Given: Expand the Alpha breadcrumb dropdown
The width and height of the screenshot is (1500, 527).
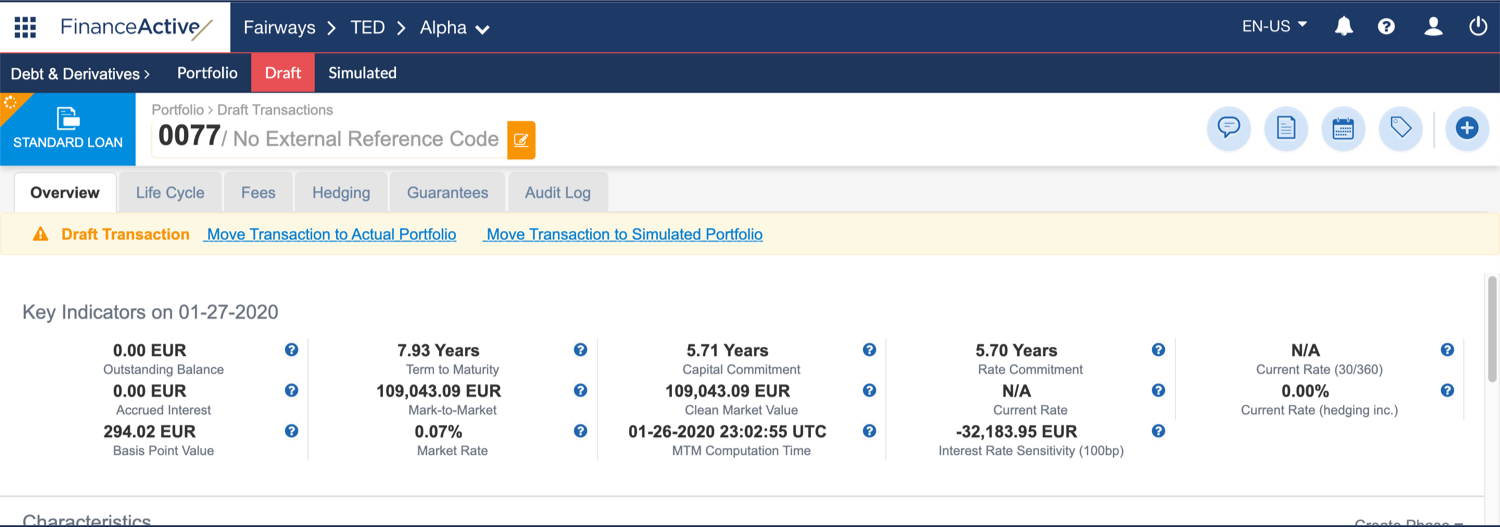Looking at the screenshot, I should click(455, 28).
